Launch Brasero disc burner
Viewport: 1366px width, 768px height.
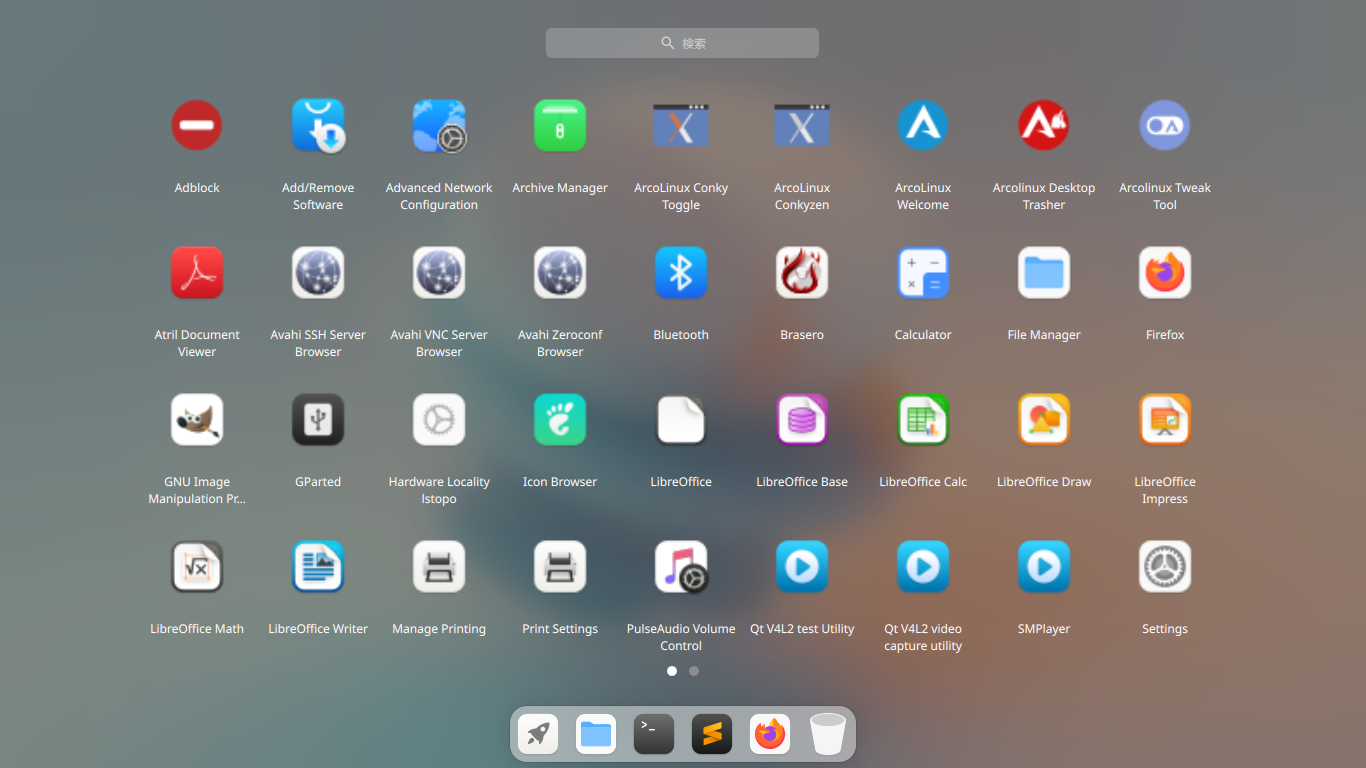[x=802, y=272]
